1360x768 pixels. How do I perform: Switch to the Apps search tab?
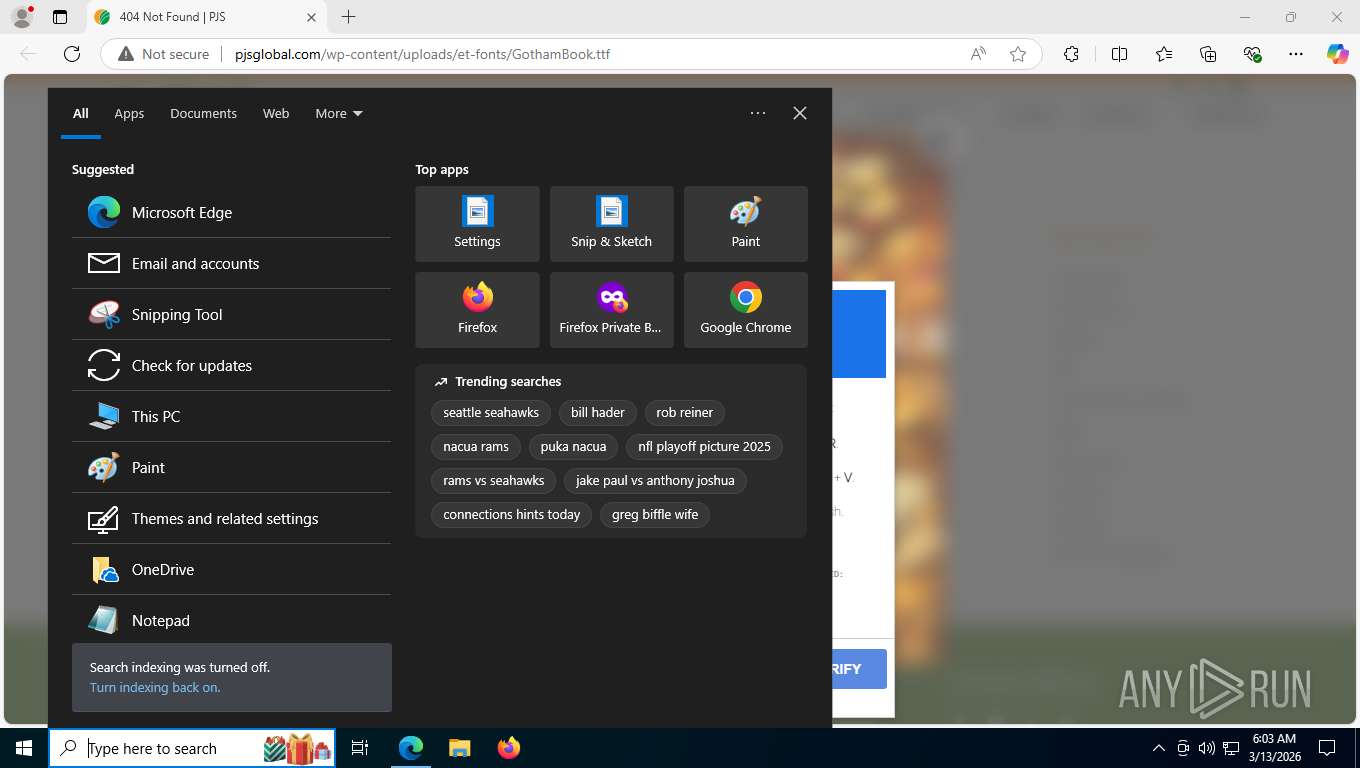tap(129, 113)
